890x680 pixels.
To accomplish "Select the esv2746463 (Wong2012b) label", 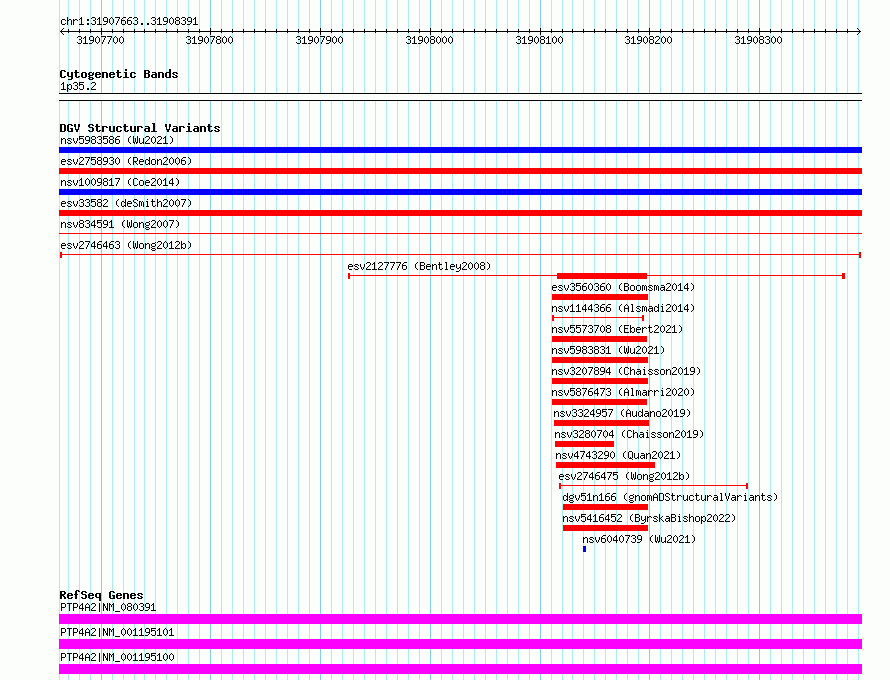I will pyautogui.click(x=126, y=245).
